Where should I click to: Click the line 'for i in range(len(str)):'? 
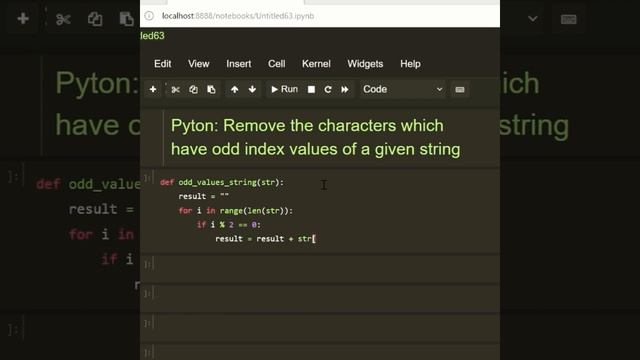(236, 211)
